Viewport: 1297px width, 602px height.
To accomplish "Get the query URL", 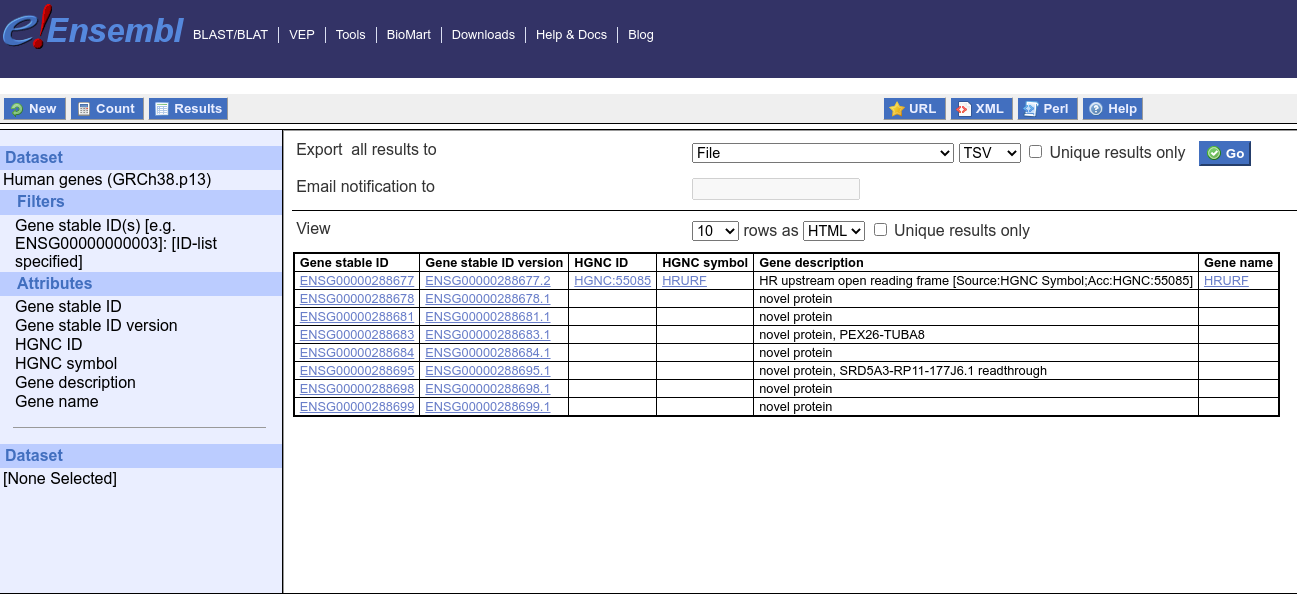I will [914, 109].
